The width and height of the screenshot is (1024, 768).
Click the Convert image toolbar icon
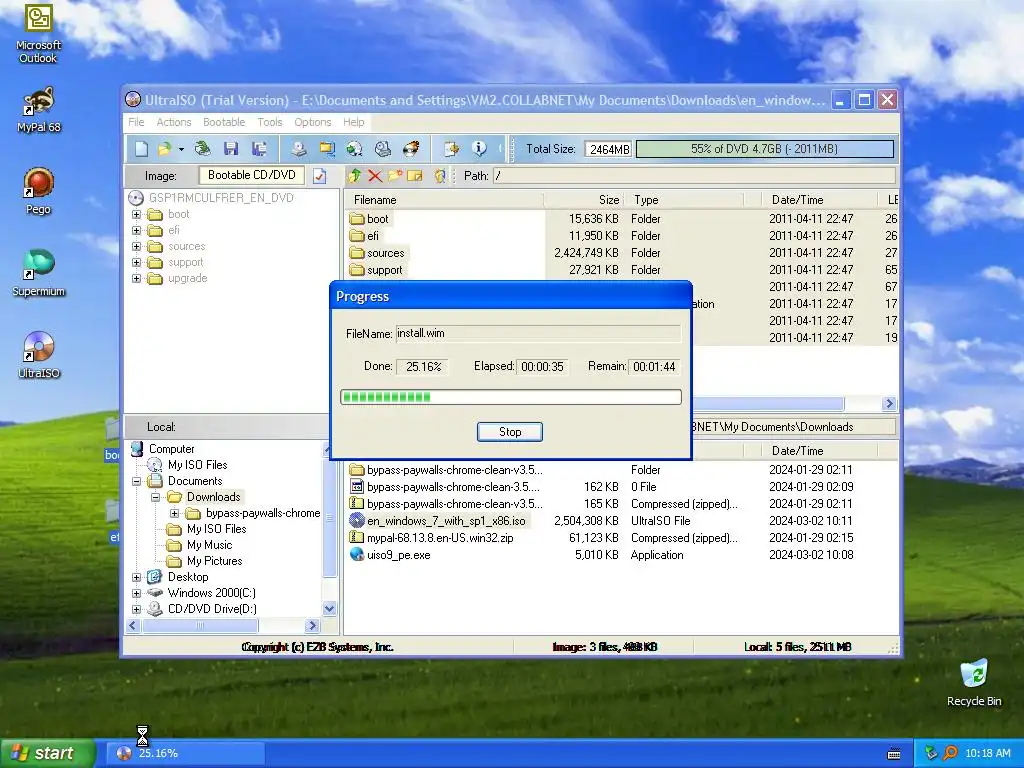[x=355, y=149]
